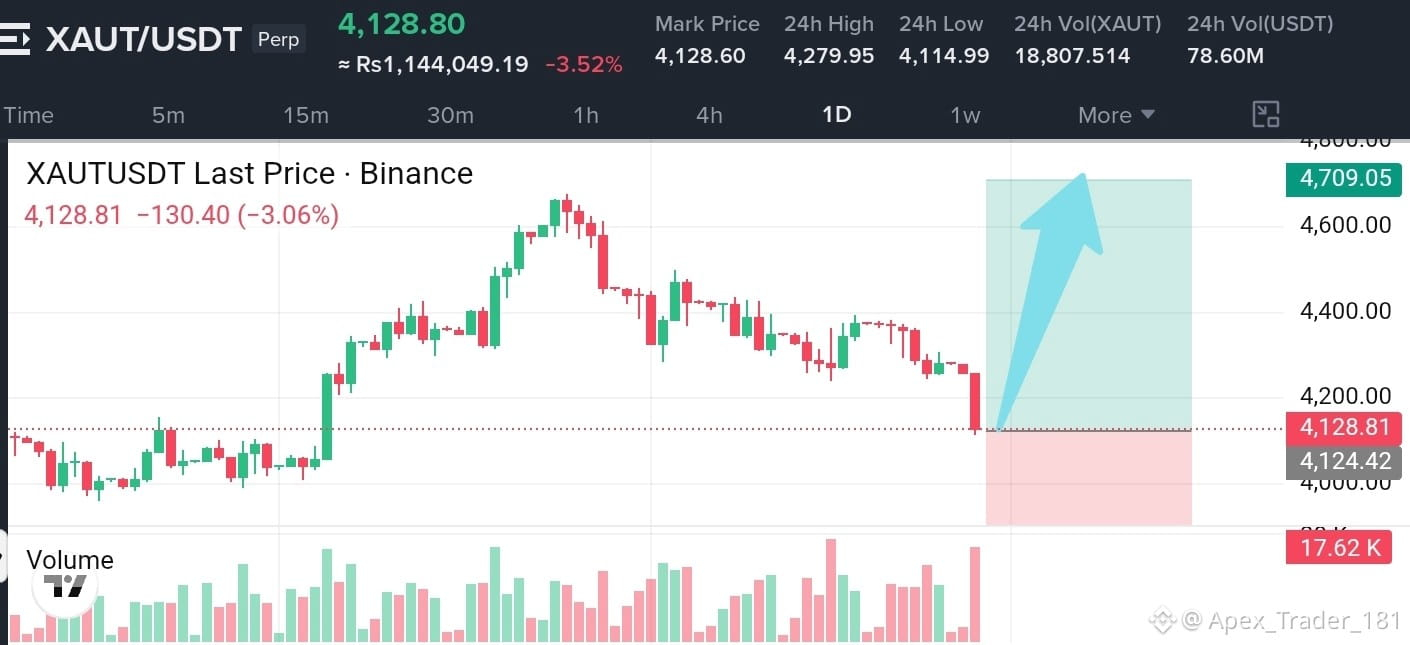
Task: Choose the 30m interval
Action: coord(450,115)
